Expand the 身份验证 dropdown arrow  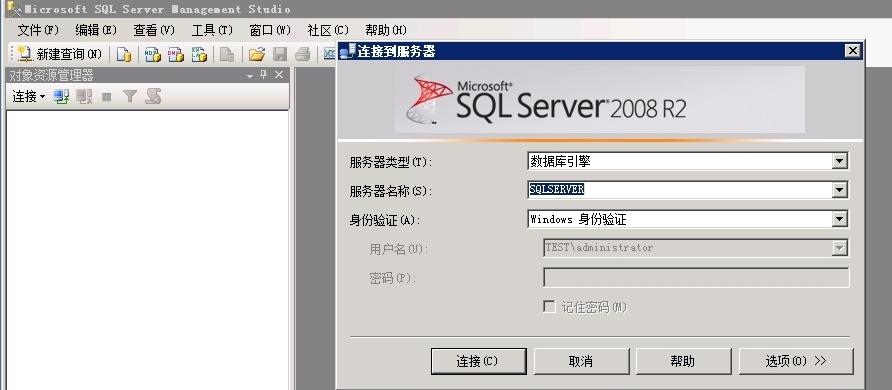[840, 219]
